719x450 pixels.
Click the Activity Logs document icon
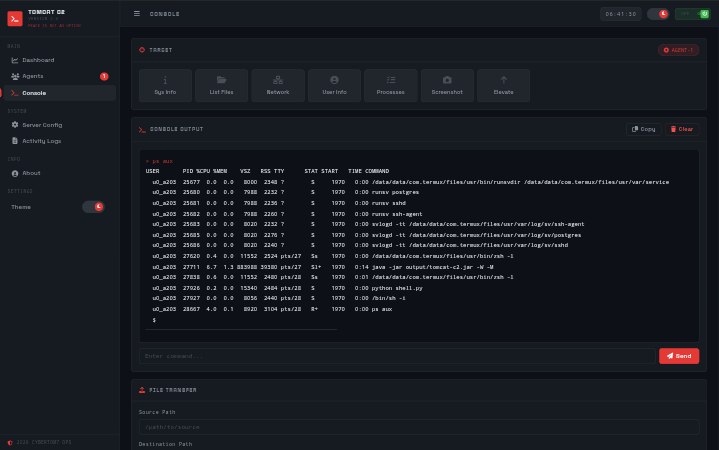click(x=15, y=141)
